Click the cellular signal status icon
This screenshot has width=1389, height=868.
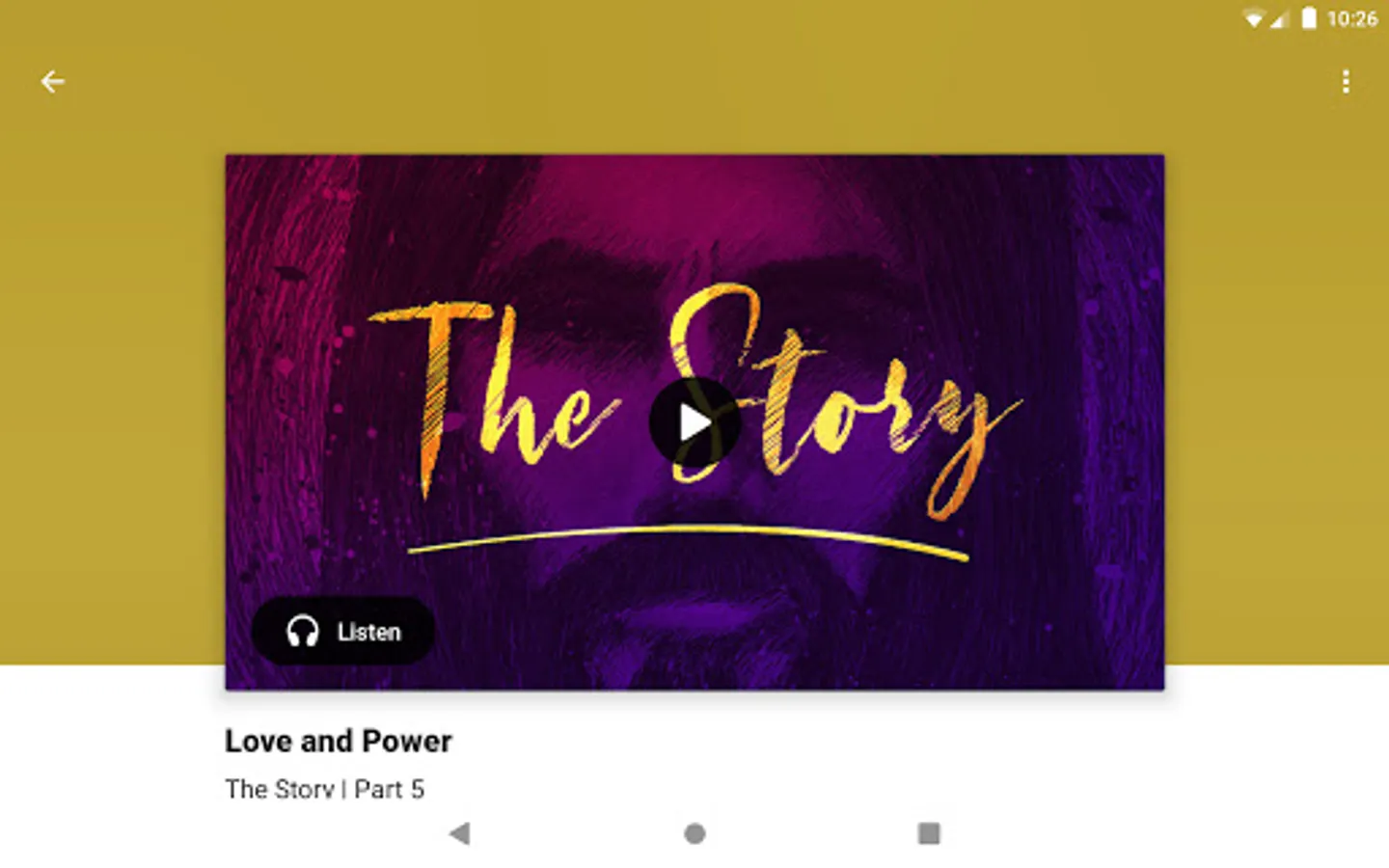point(1279,18)
